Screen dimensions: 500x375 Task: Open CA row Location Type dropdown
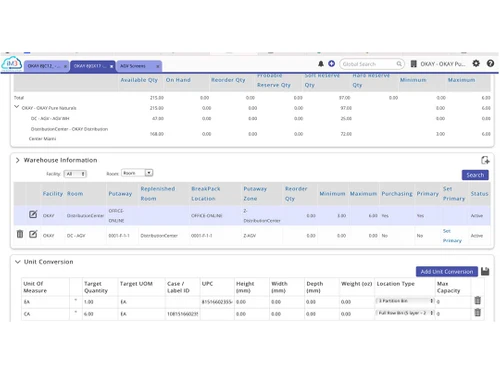click(405, 313)
